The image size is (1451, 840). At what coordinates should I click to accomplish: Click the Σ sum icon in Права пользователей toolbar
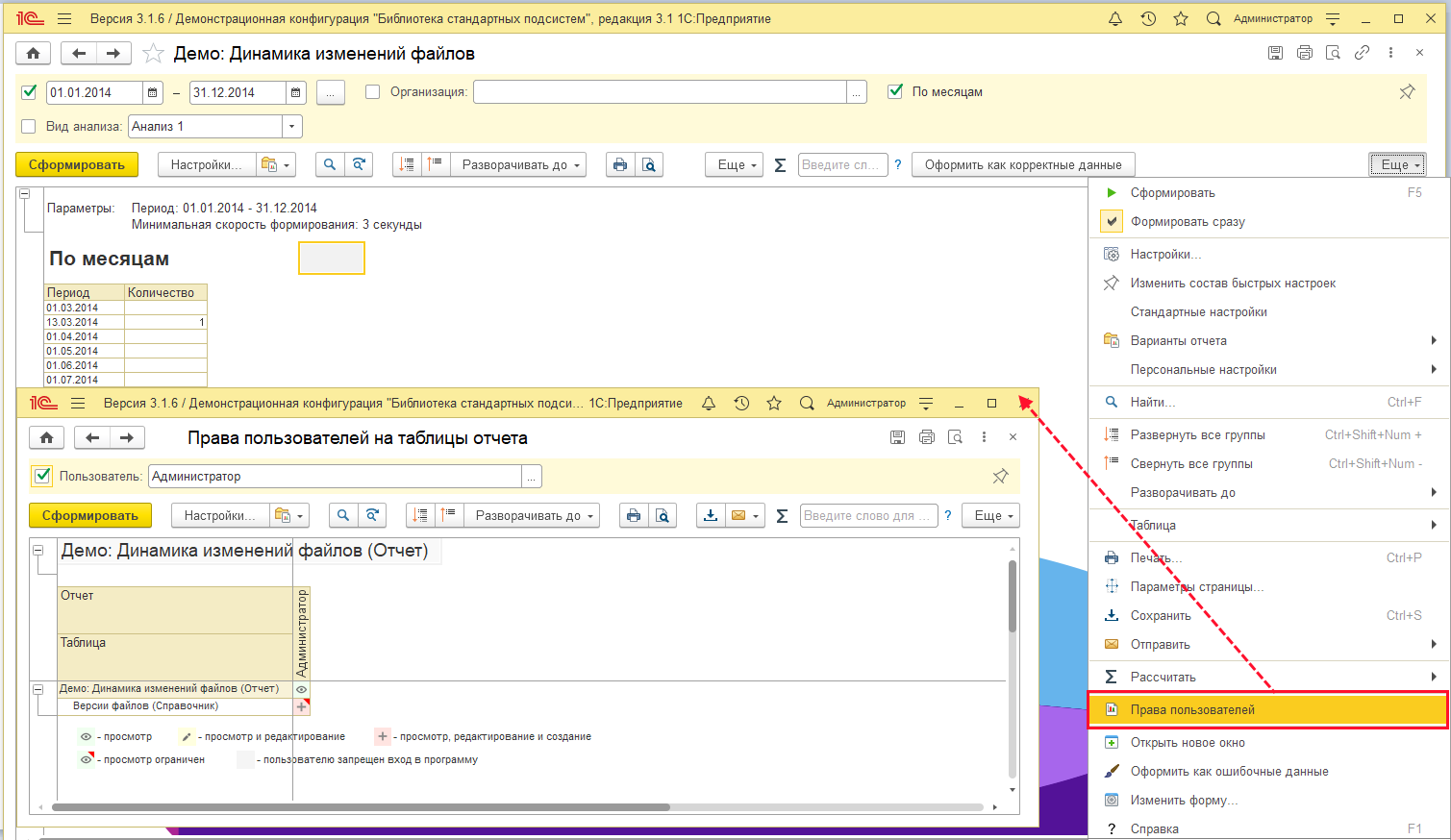pyautogui.click(x=782, y=516)
